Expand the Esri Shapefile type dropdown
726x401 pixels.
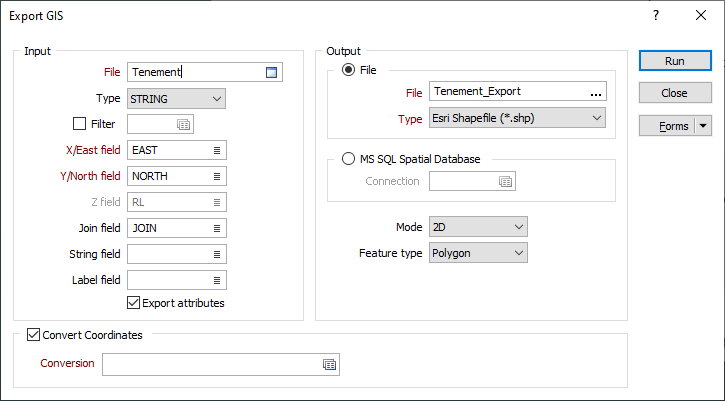pos(517,118)
